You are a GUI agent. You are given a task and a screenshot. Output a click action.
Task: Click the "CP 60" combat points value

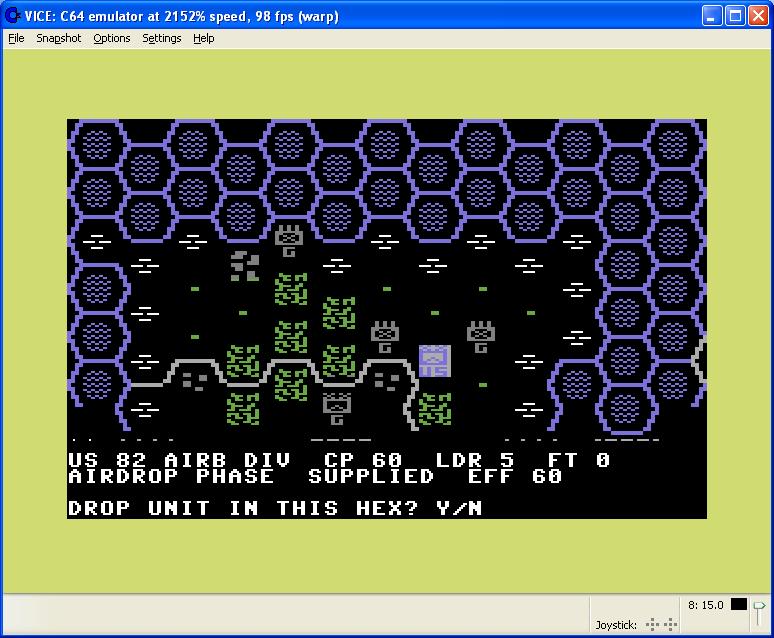[x=363, y=460]
